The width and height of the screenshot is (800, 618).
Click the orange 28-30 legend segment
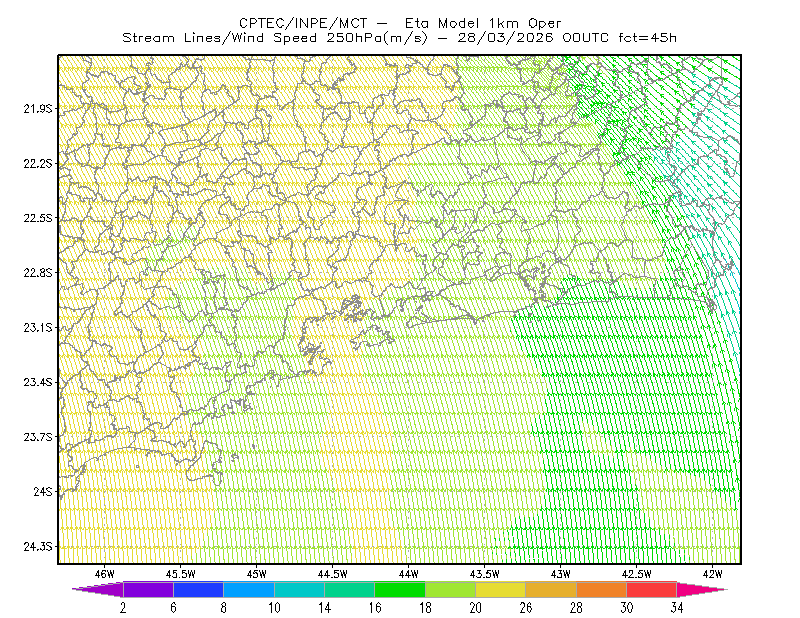tap(601, 589)
